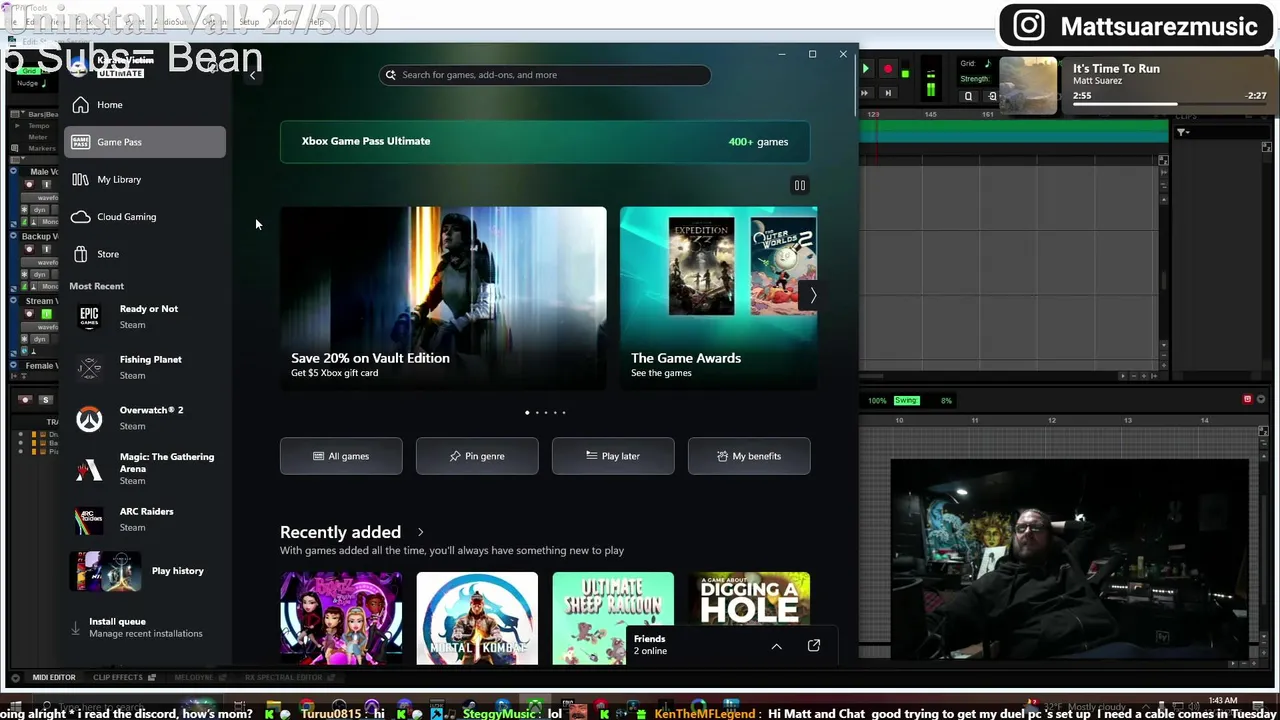Launch Ready or Not from Most Recent

coord(145,316)
